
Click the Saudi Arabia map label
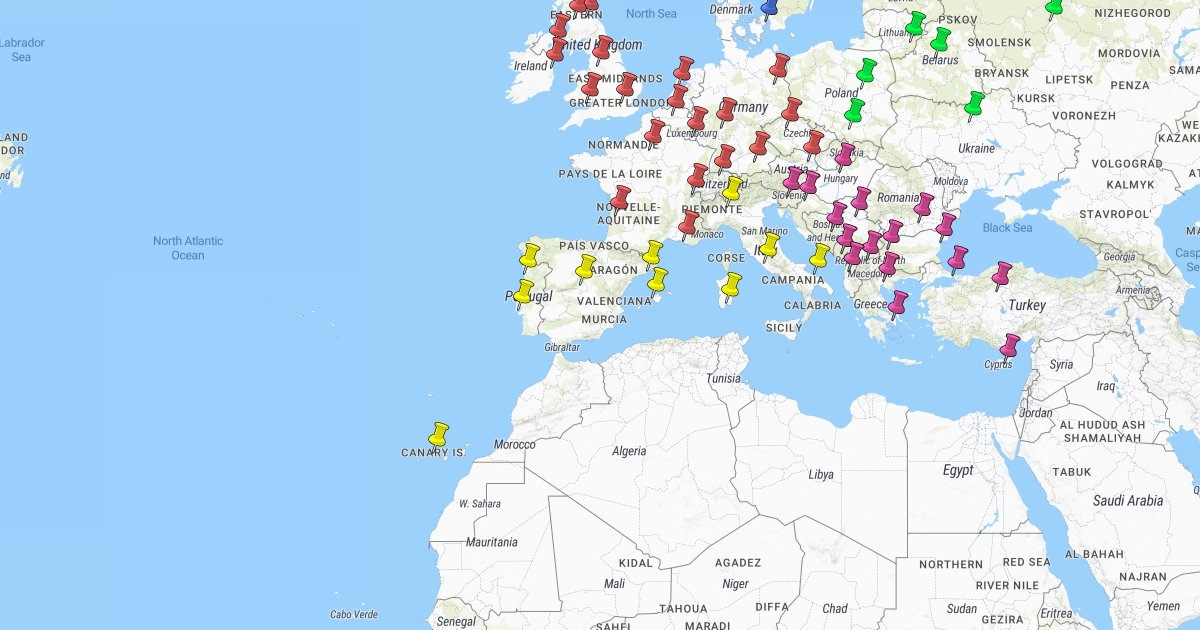click(1128, 501)
